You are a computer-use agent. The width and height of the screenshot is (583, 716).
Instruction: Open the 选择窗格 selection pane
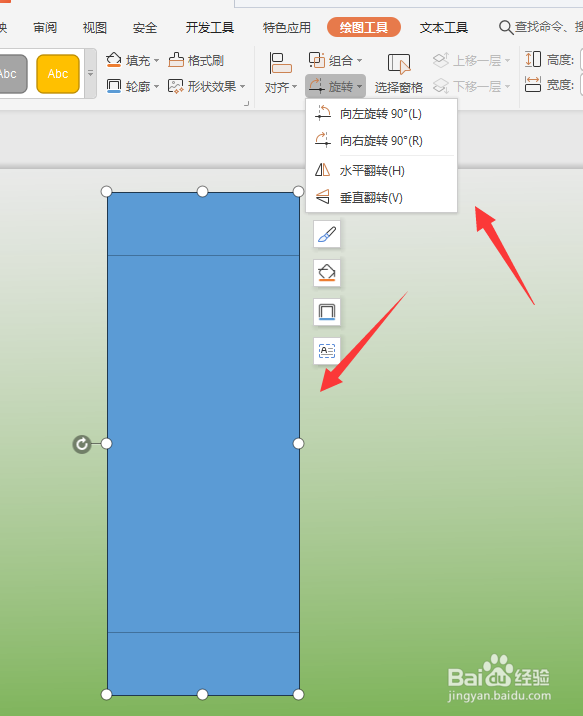399,74
